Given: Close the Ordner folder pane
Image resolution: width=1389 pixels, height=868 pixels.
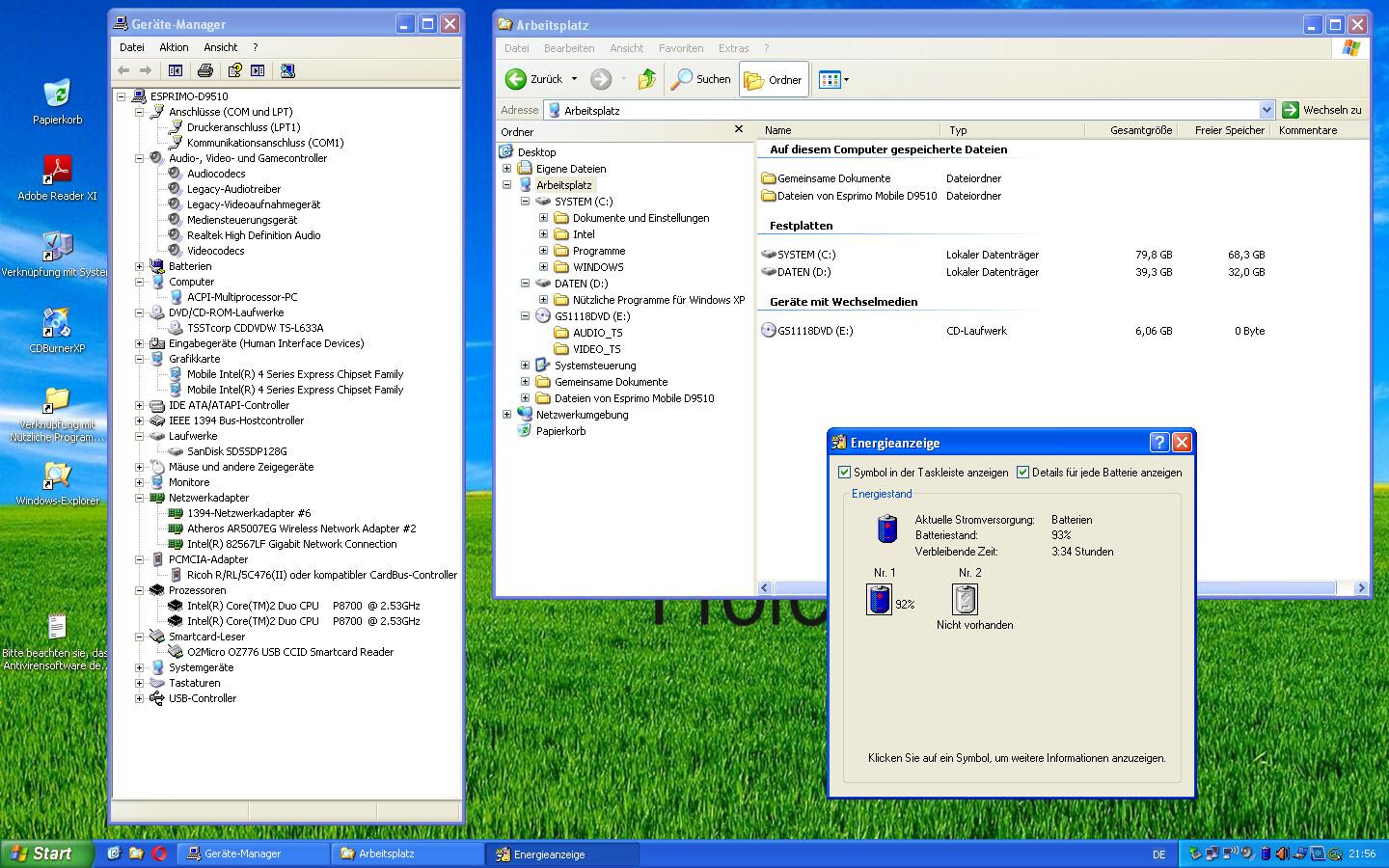Looking at the screenshot, I should click(x=739, y=129).
